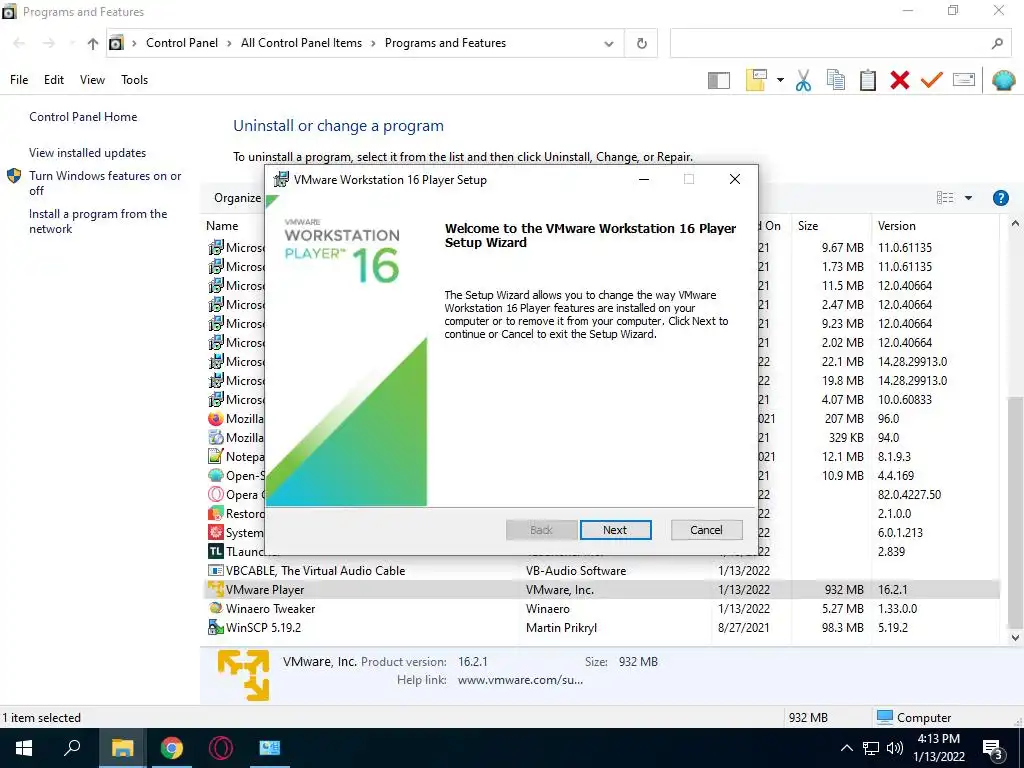
Task: Open the View menu
Action: tap(92, 80)
